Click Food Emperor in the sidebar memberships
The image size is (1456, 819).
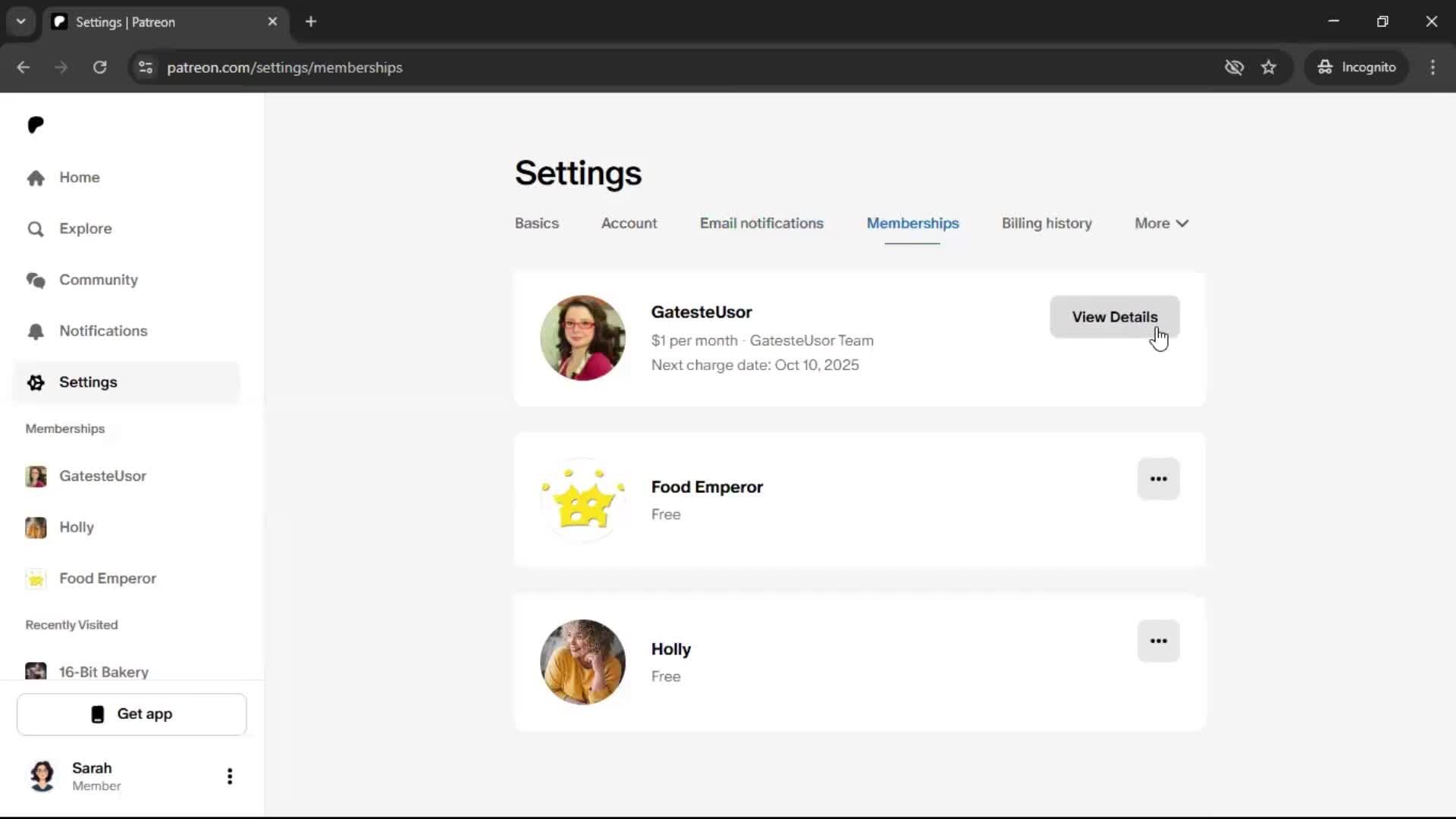126,579
